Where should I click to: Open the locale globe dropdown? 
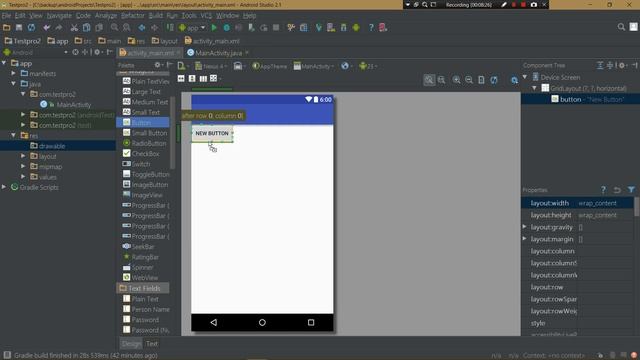coord(346,66)
